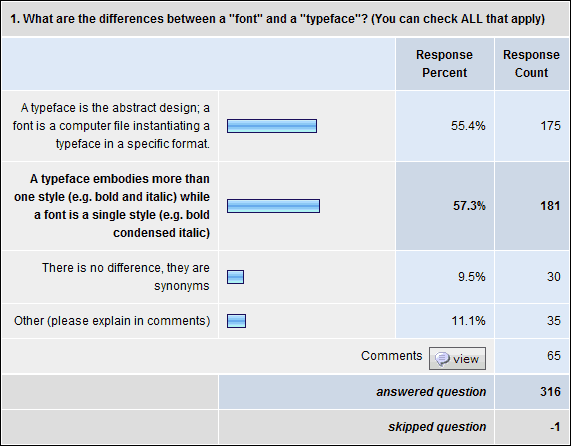Click the response count 175
This screenshot has width=571, height=446.
click(x=550, y=126)
